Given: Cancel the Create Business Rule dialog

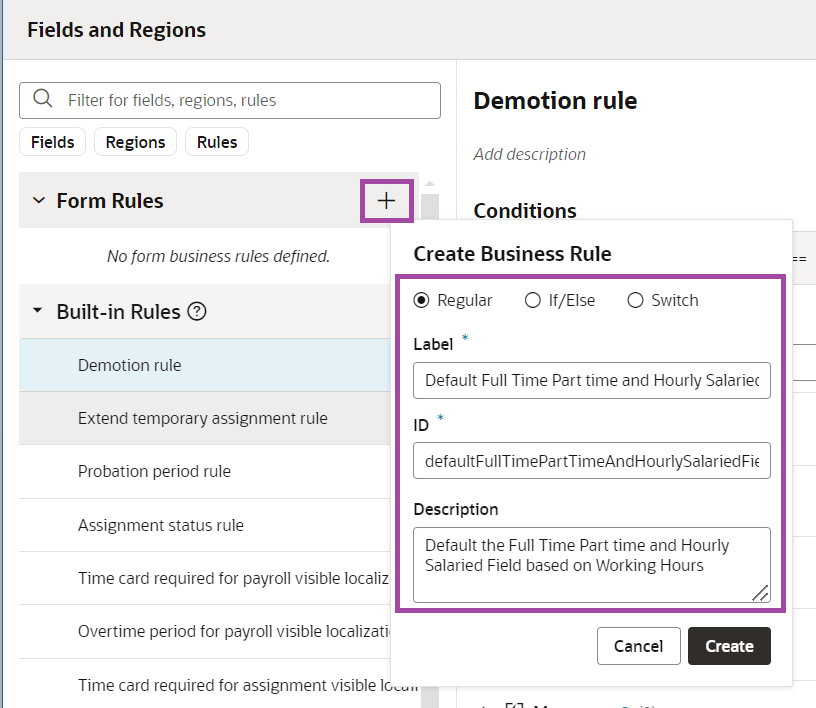Looking at the screenshot, I should point(638,646).
